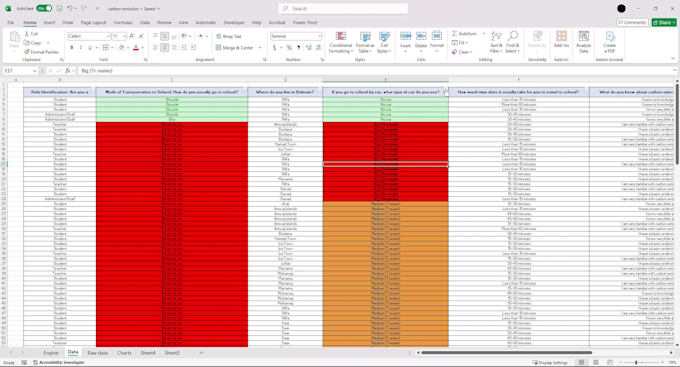680x367 pixels.
Task: Click the Bottom Align icon
Action: point(174,36)
